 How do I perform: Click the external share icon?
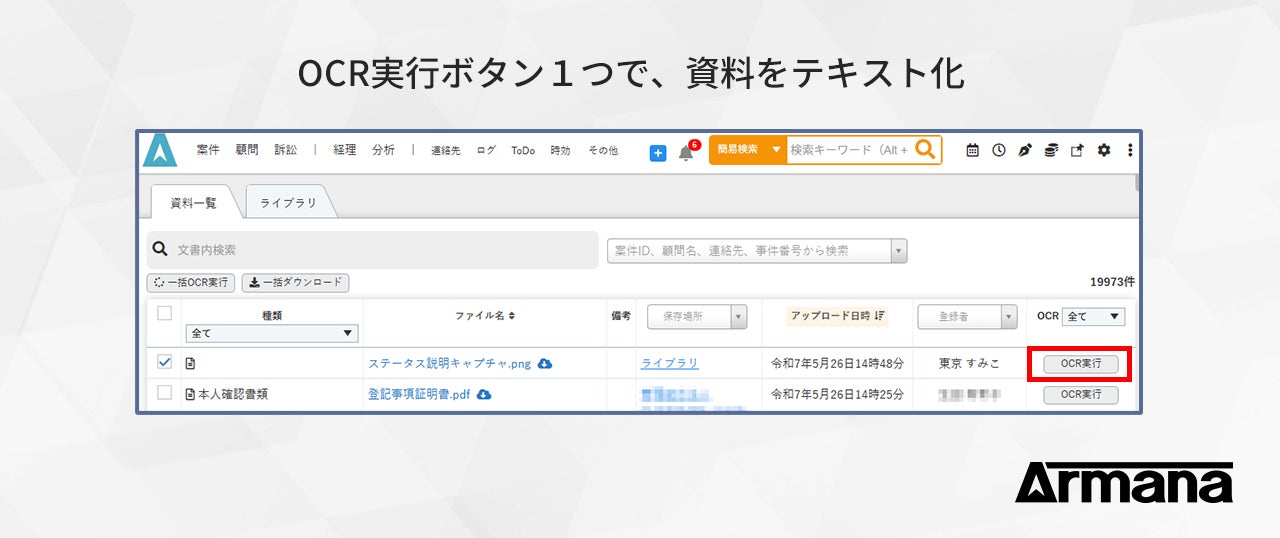tap(1077, 150)
